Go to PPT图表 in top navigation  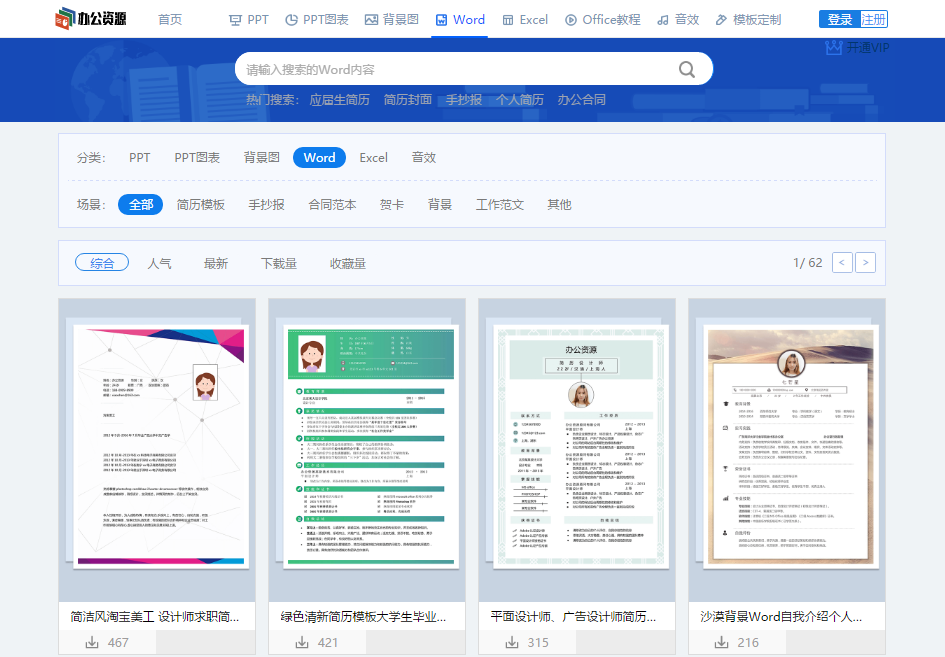(x=317, y=19)
